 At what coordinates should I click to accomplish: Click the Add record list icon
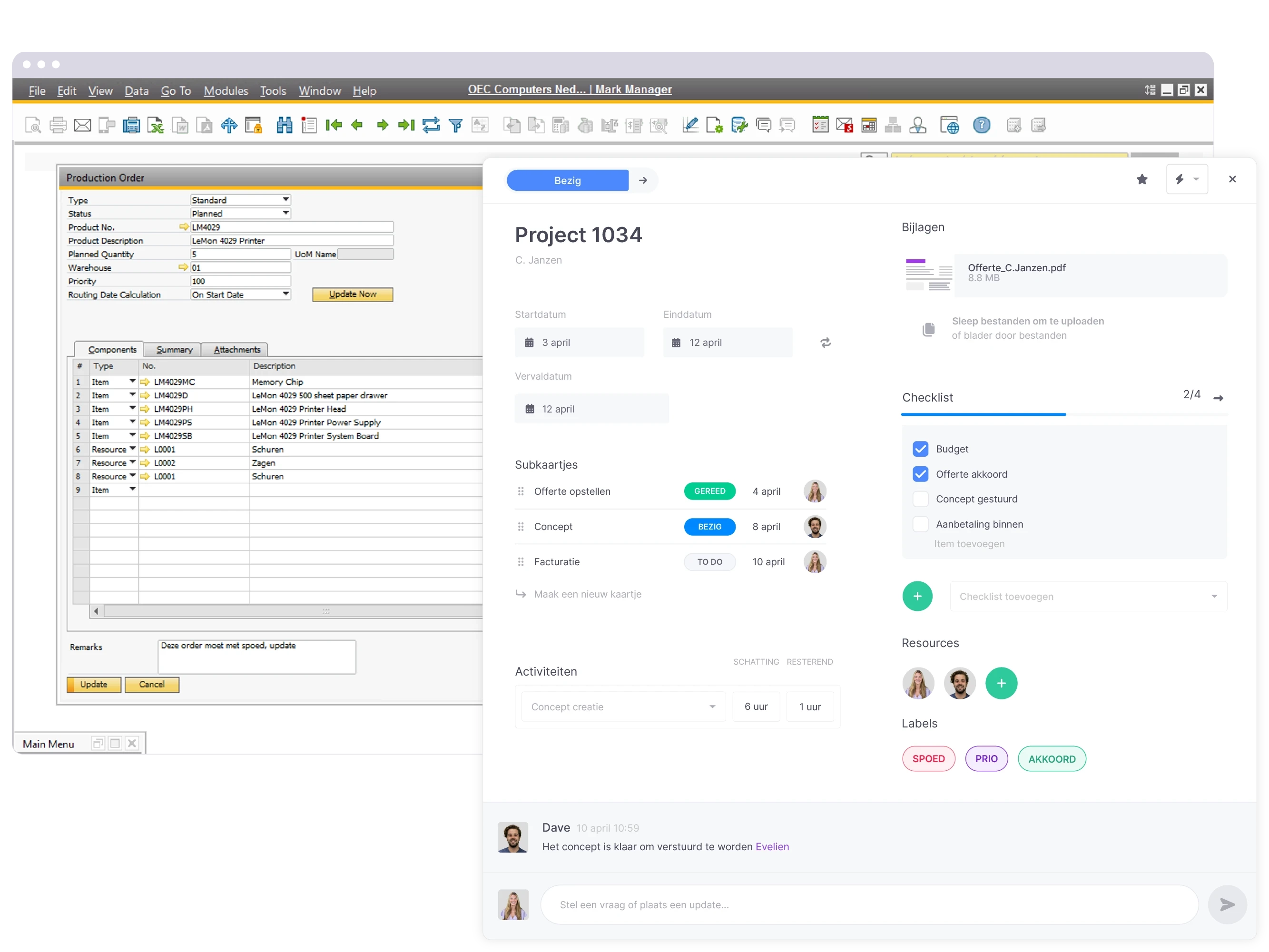coord(309,125)
